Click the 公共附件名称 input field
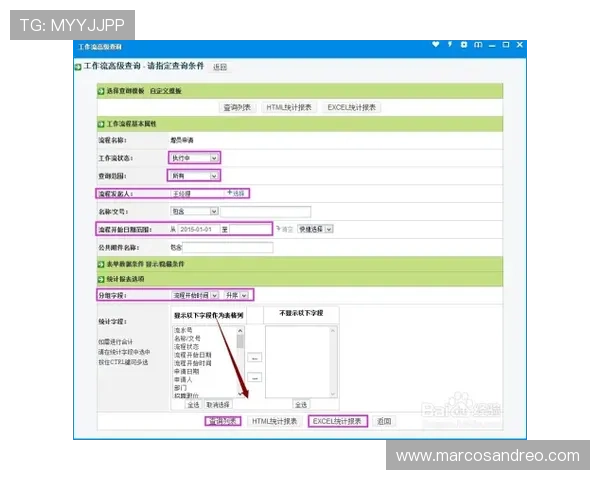The width and height of the screenshot is (600, 480). coord(228,248)
